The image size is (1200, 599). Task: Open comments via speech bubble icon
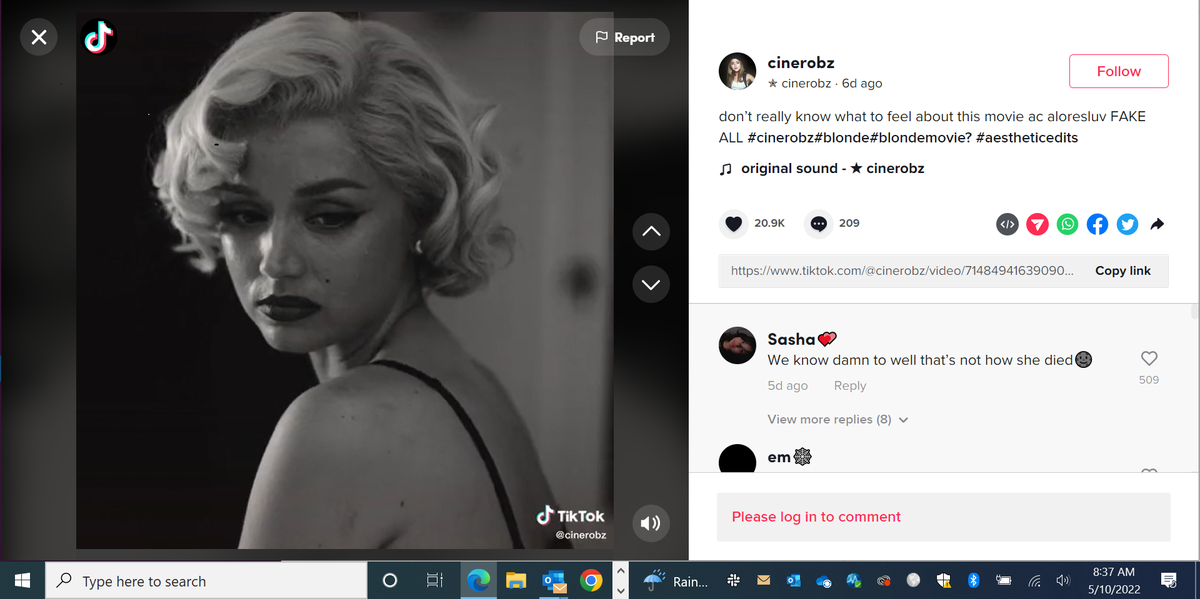819,224
